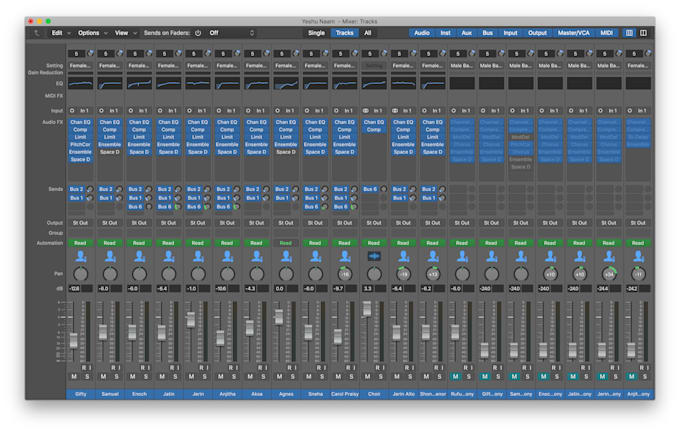
Task: Toggle record enable R on Enoch channel
Action: click(142, 368)
